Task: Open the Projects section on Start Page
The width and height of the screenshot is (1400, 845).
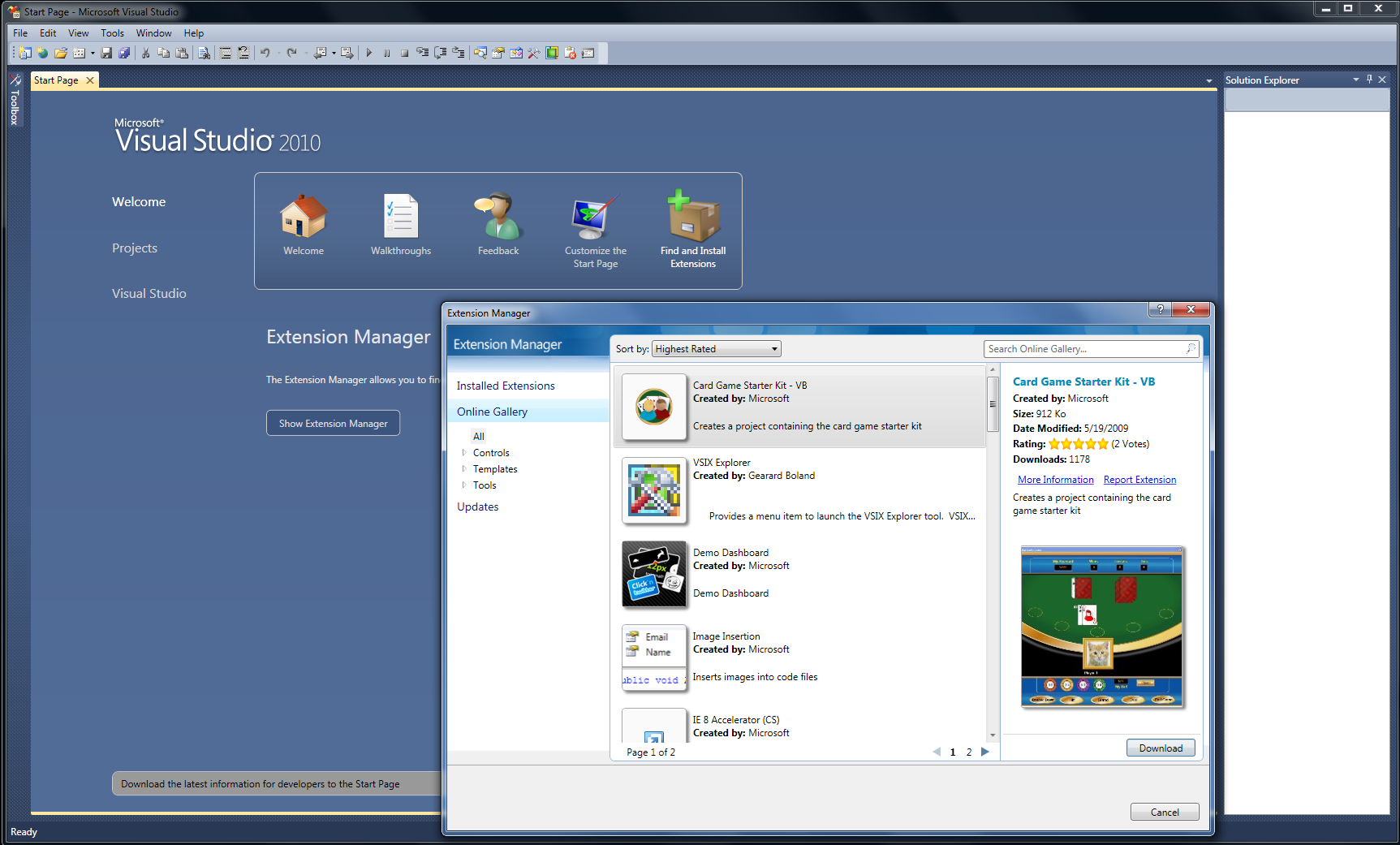Action: pos(135,248)
